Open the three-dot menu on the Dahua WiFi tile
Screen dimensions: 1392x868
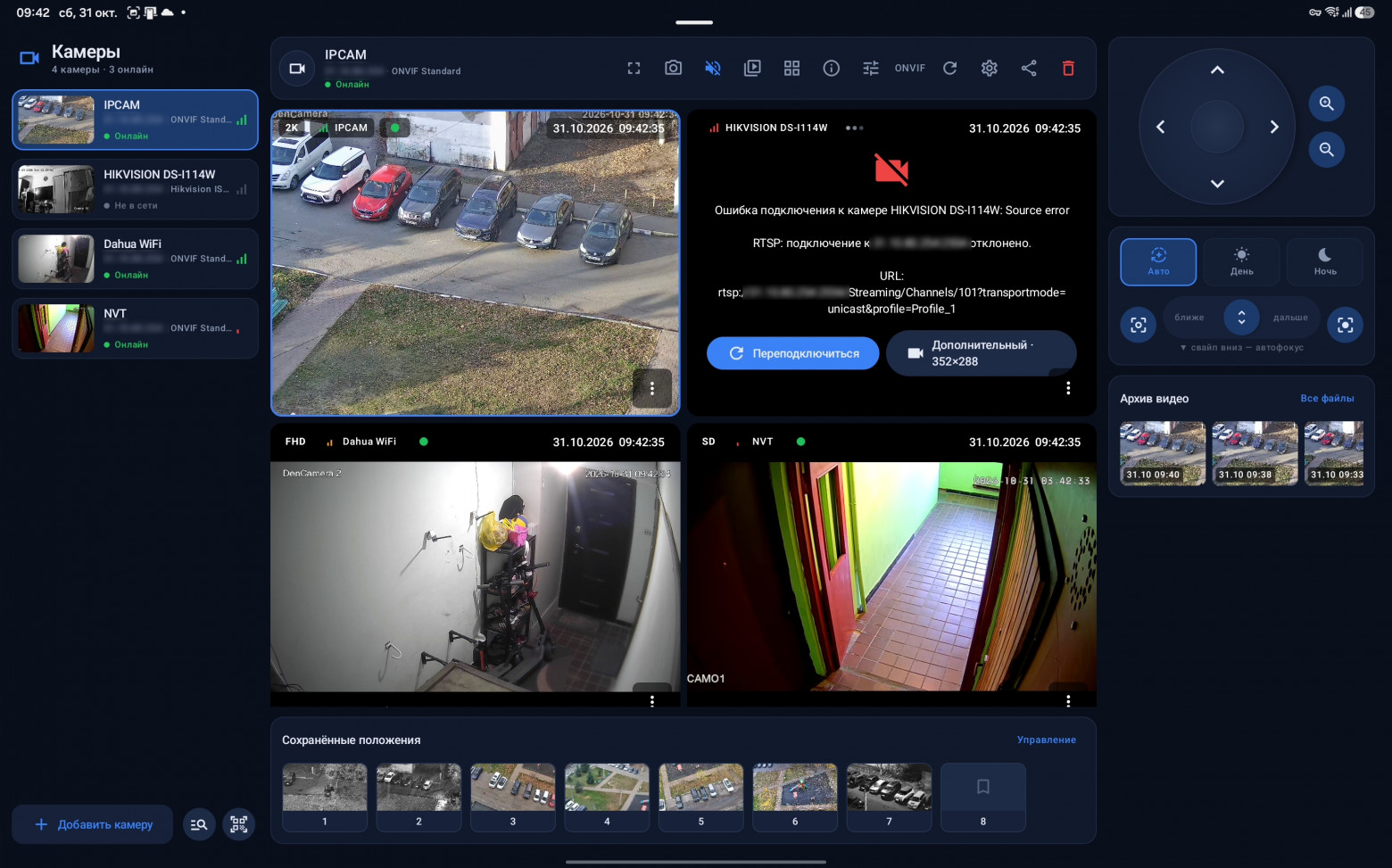click(652, 701)
